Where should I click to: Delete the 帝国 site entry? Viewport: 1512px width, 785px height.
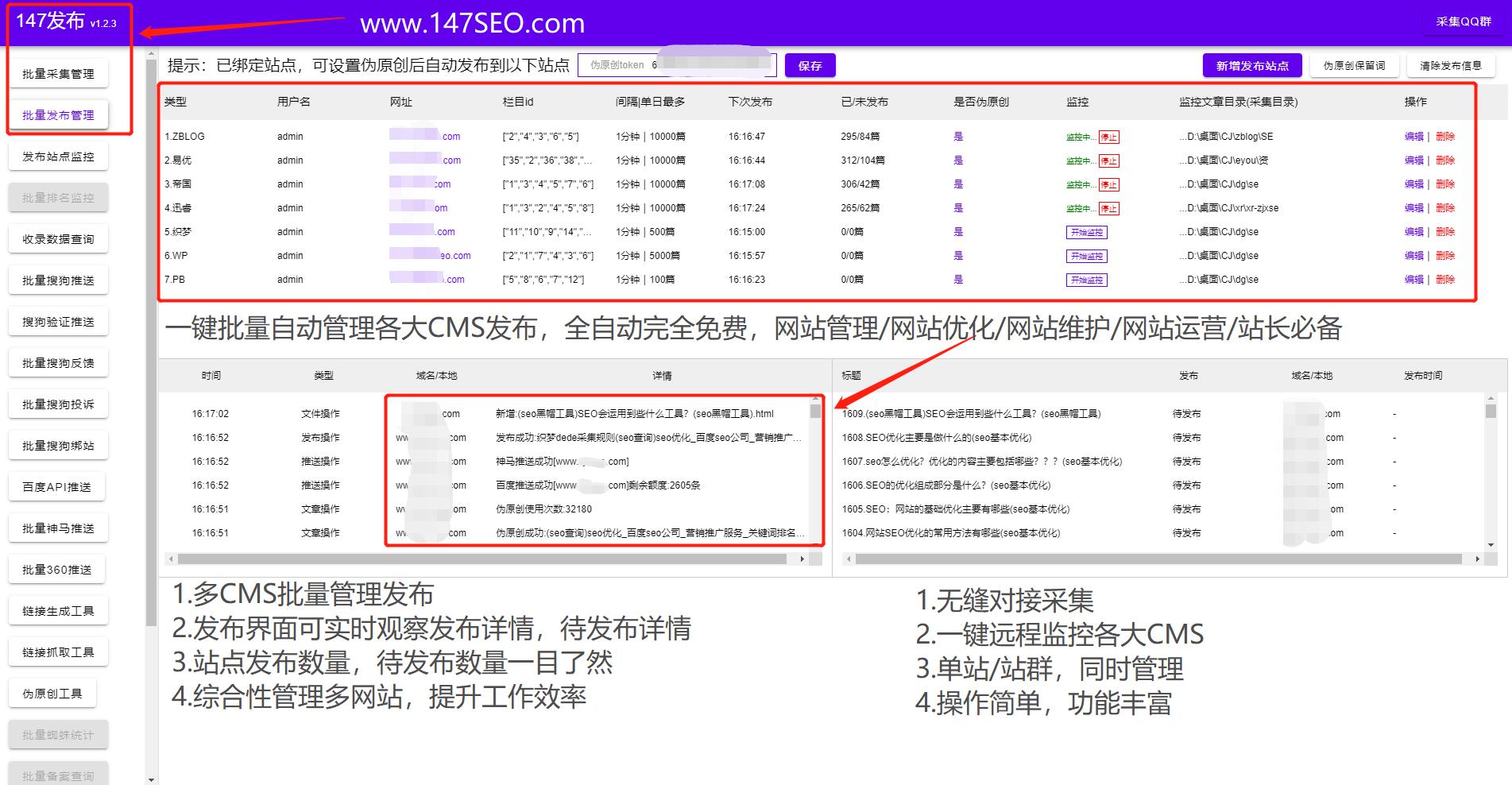point(1446,184)
